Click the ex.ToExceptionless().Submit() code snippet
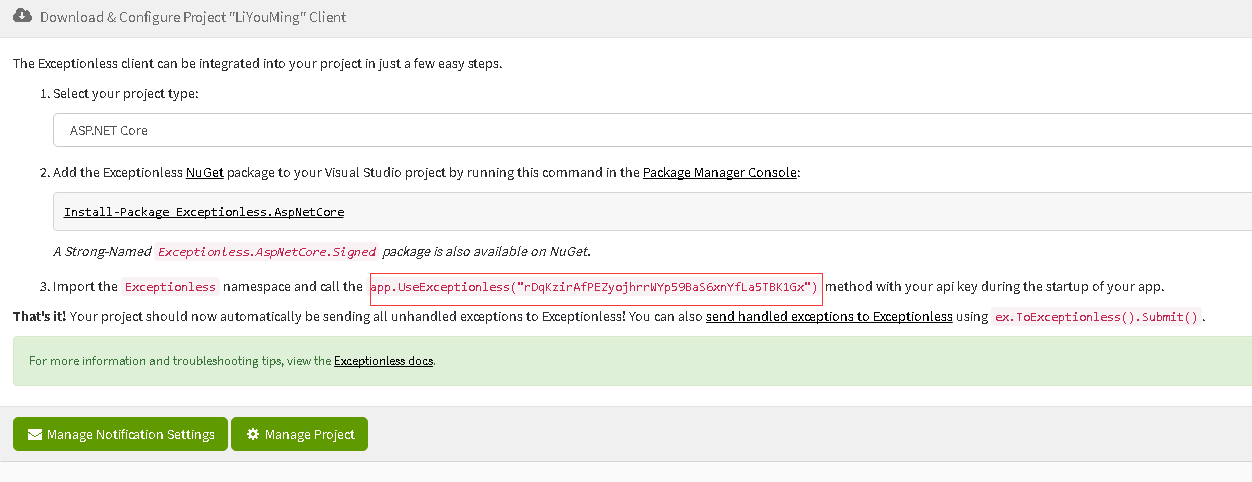This screenshot has height=482, width=1252. [1096, 316]
